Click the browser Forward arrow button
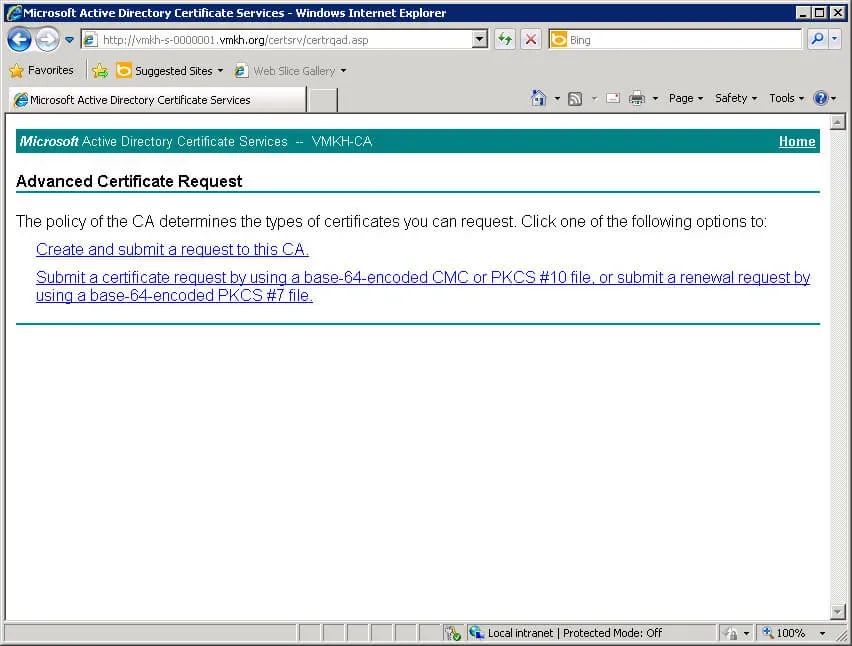852x646 pixels. pyautogui.click(x=48, y=40)
